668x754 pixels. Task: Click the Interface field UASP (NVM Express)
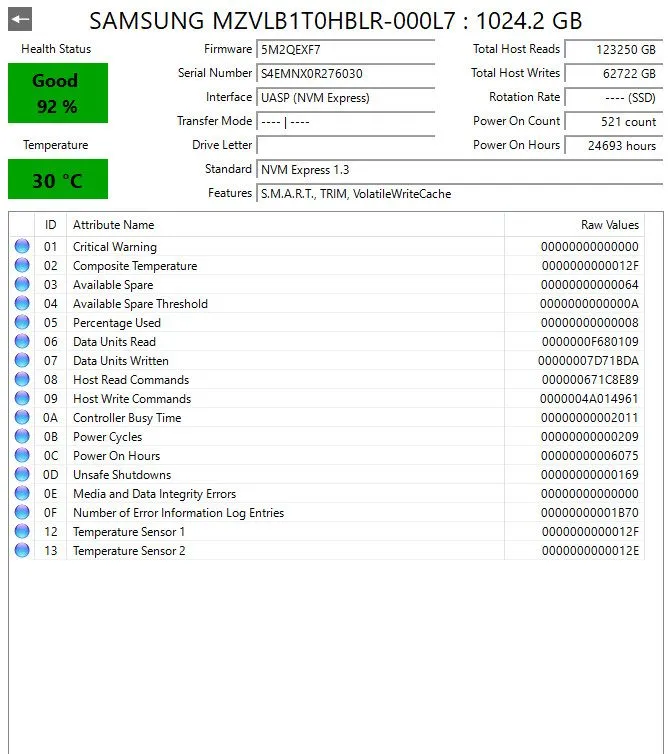coord(345,98)
